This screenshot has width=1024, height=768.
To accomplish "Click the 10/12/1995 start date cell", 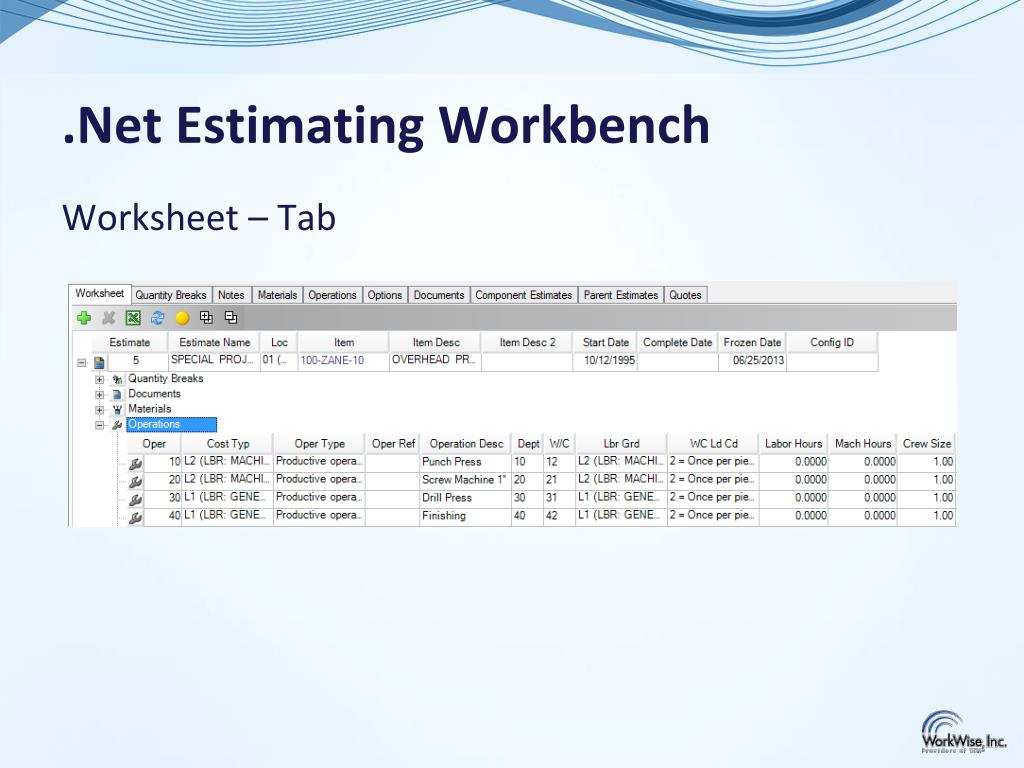I will point(605,360).
